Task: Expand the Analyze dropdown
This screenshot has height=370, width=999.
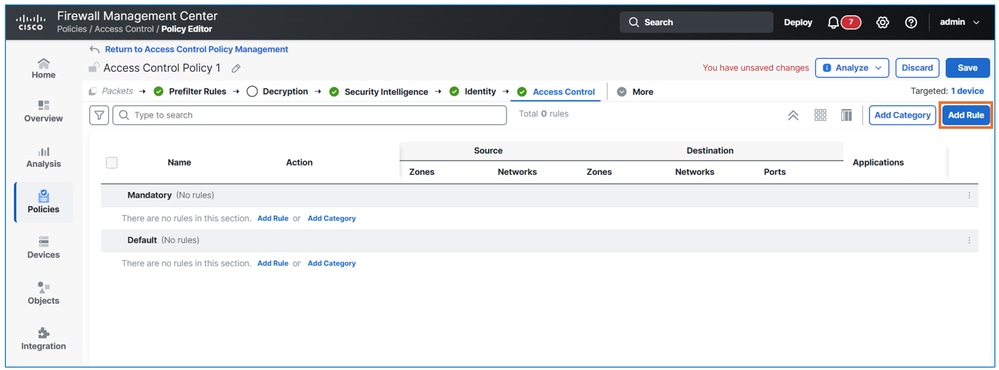Action: (x=852, y=68)
